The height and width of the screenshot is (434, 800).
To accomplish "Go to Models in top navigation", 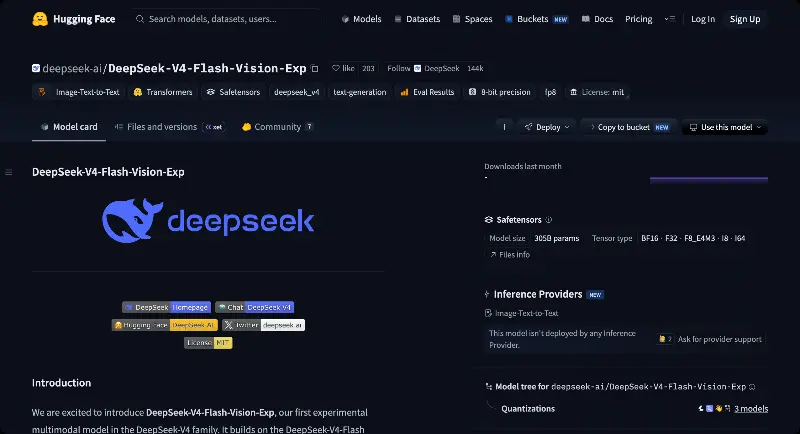I will (361, 19).
